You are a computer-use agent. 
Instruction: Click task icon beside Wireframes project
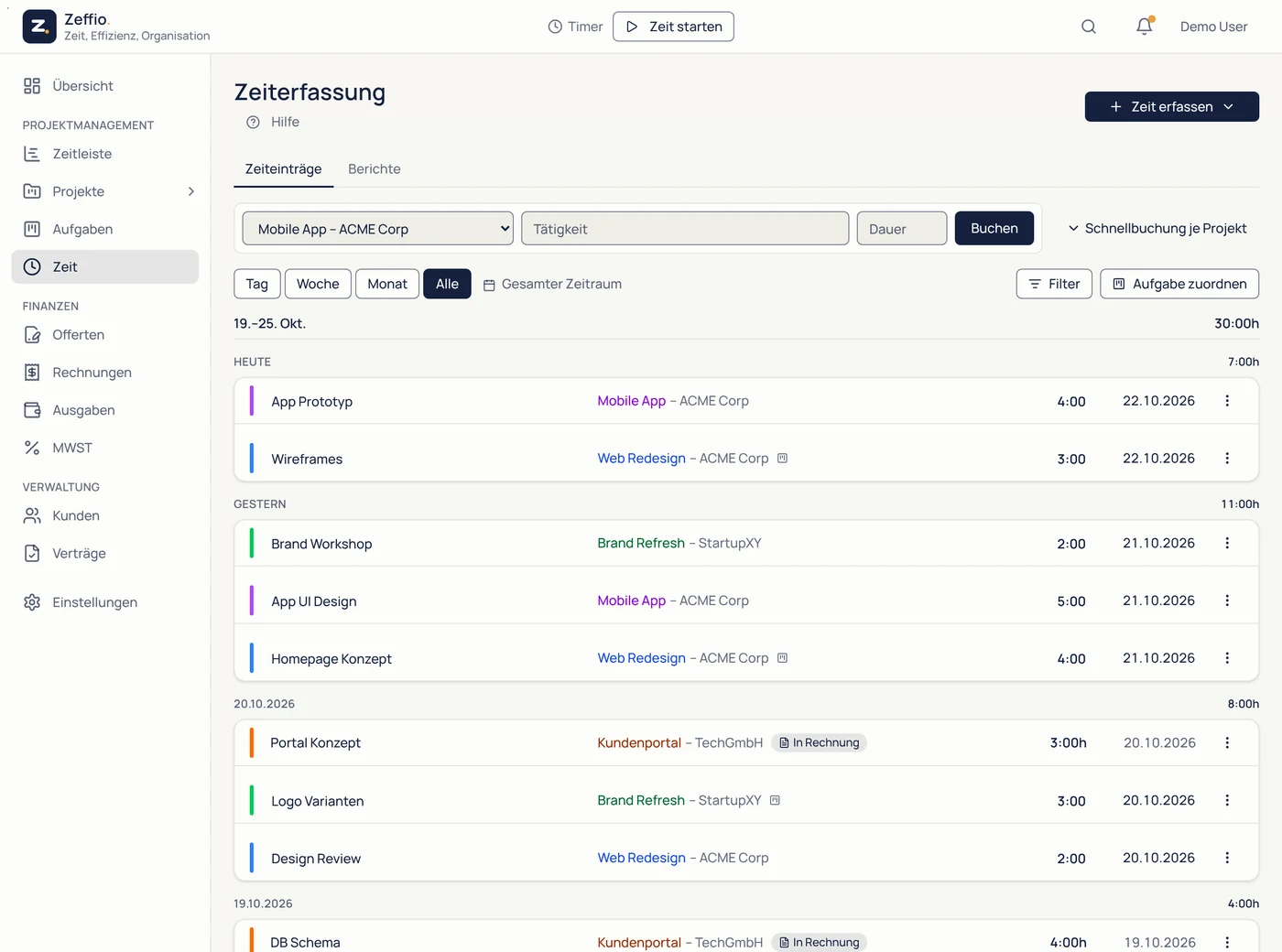coord(783,458)
